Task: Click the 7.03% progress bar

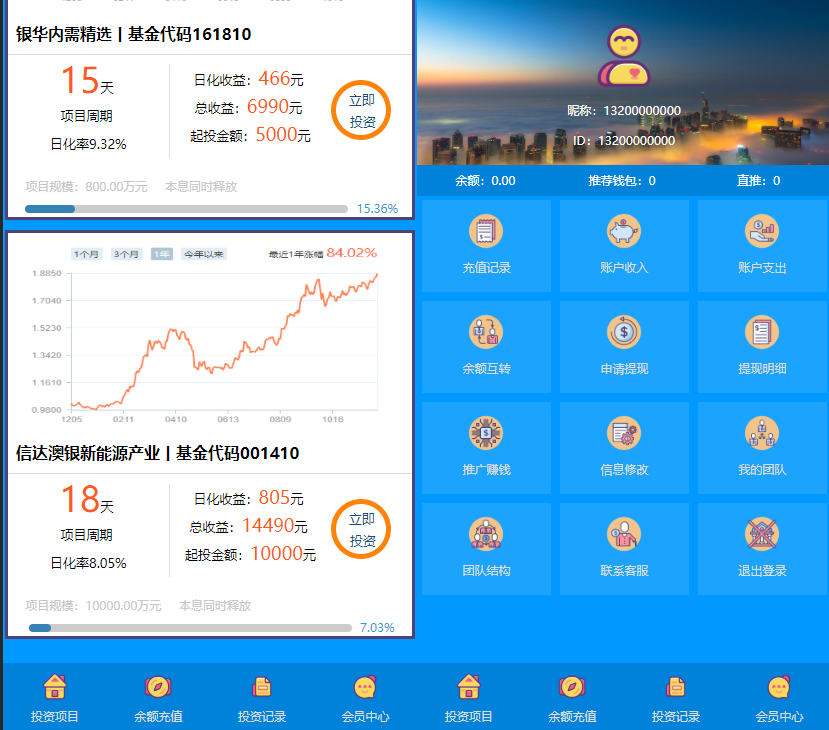Action: pos(190,628)
